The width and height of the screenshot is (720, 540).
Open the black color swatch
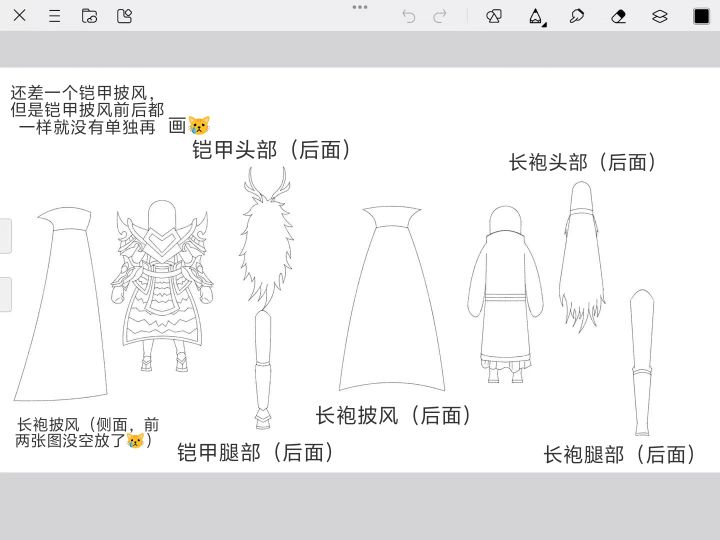(701, 16)
